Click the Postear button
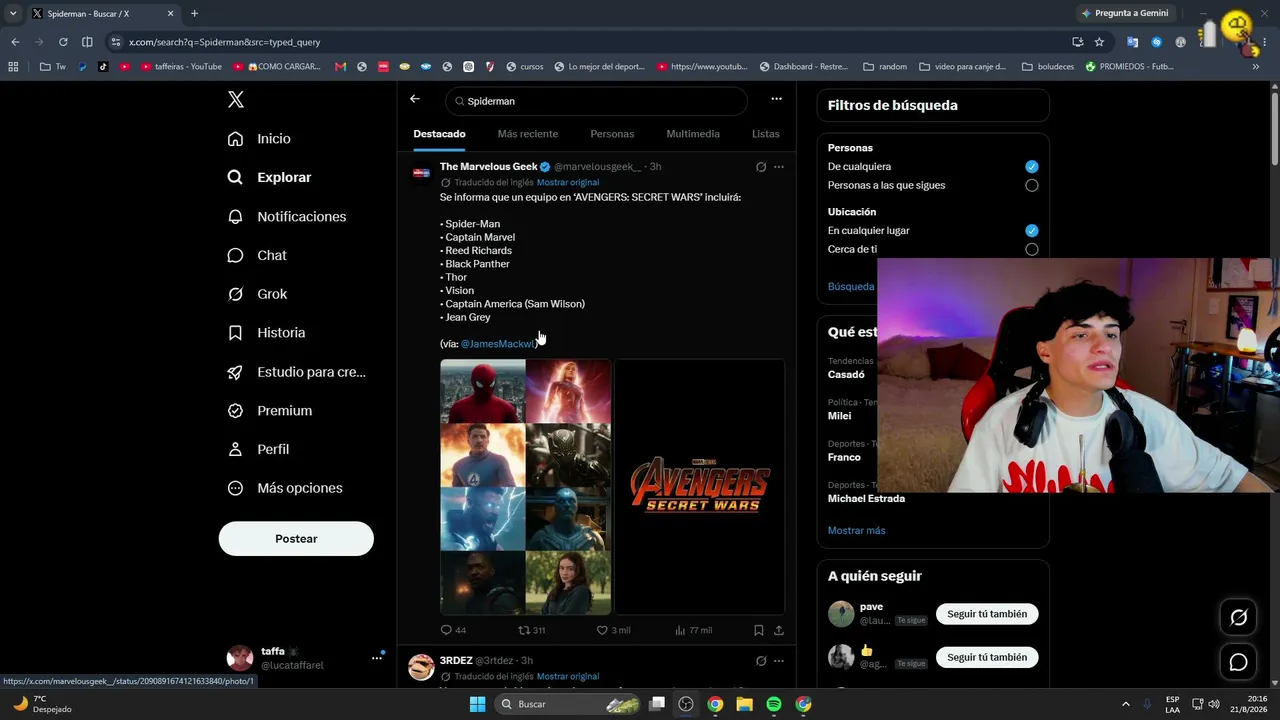The height and width of the screenshot is (720, 1280). coord(296,539)
